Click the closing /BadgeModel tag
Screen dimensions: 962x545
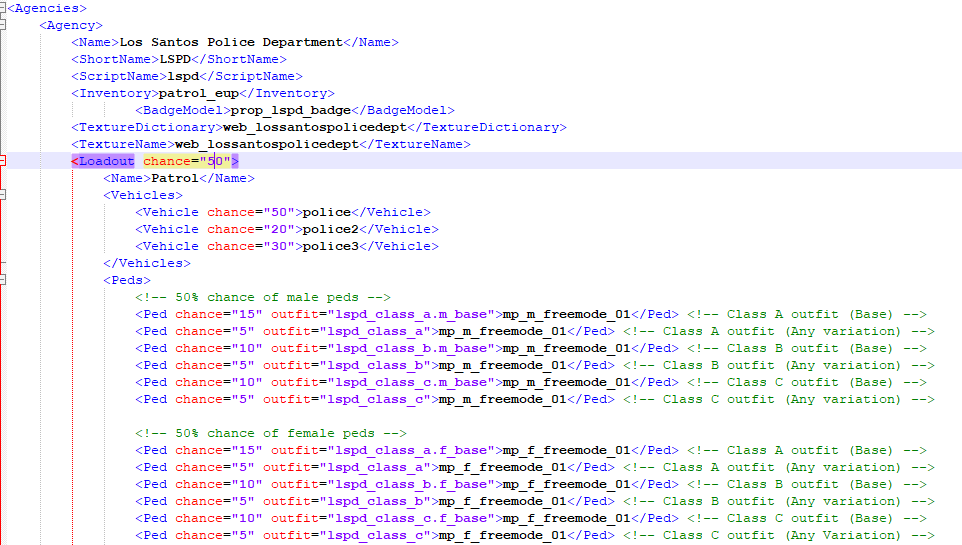[x=403, y=110]
